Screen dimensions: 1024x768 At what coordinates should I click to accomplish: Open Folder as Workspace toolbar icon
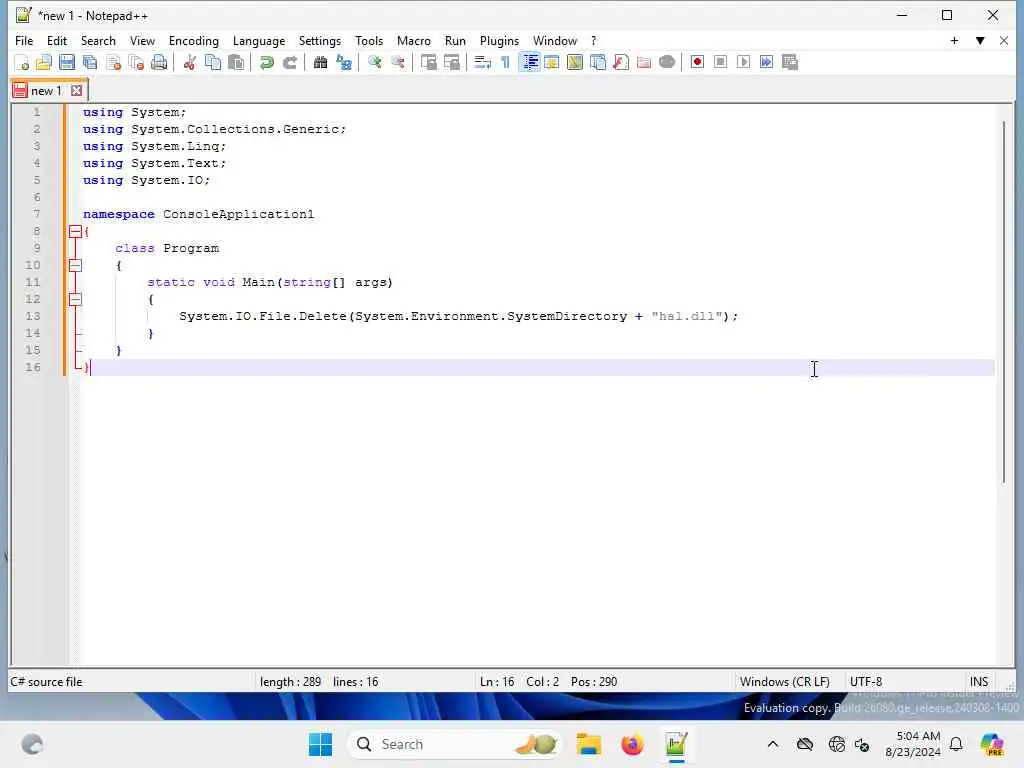644,63
